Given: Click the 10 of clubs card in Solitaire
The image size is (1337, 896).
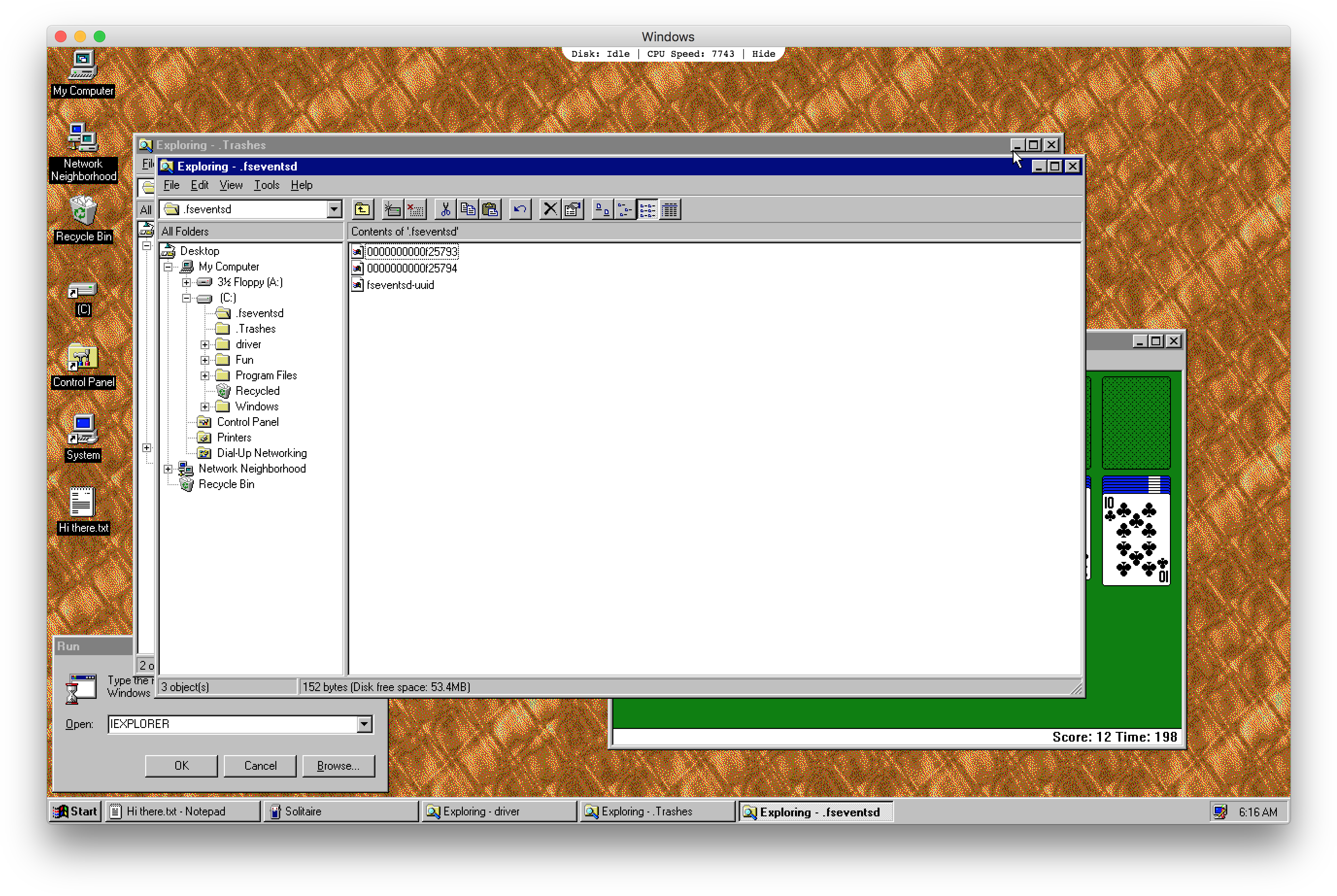Looking at the screenshot, I should [x=1136, y=540].
